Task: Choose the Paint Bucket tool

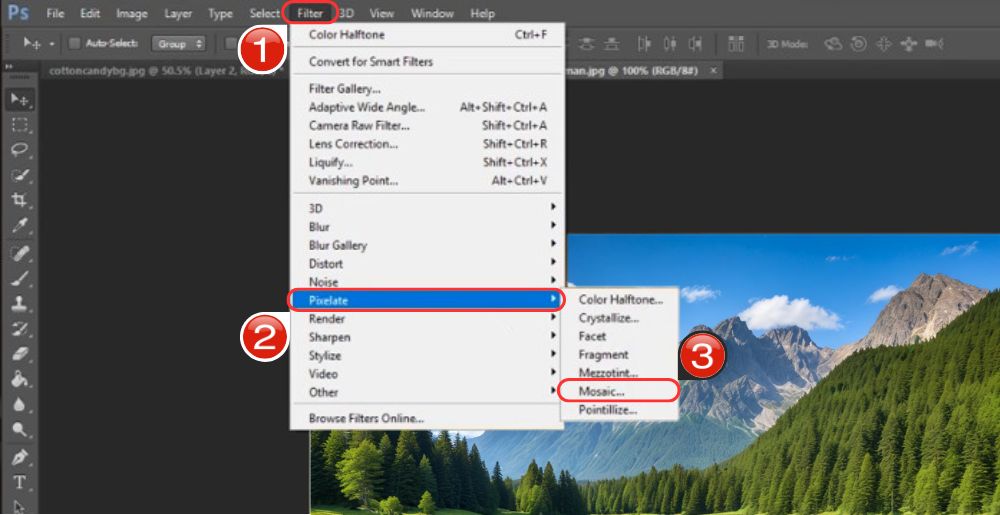Action: click(19, 380)
